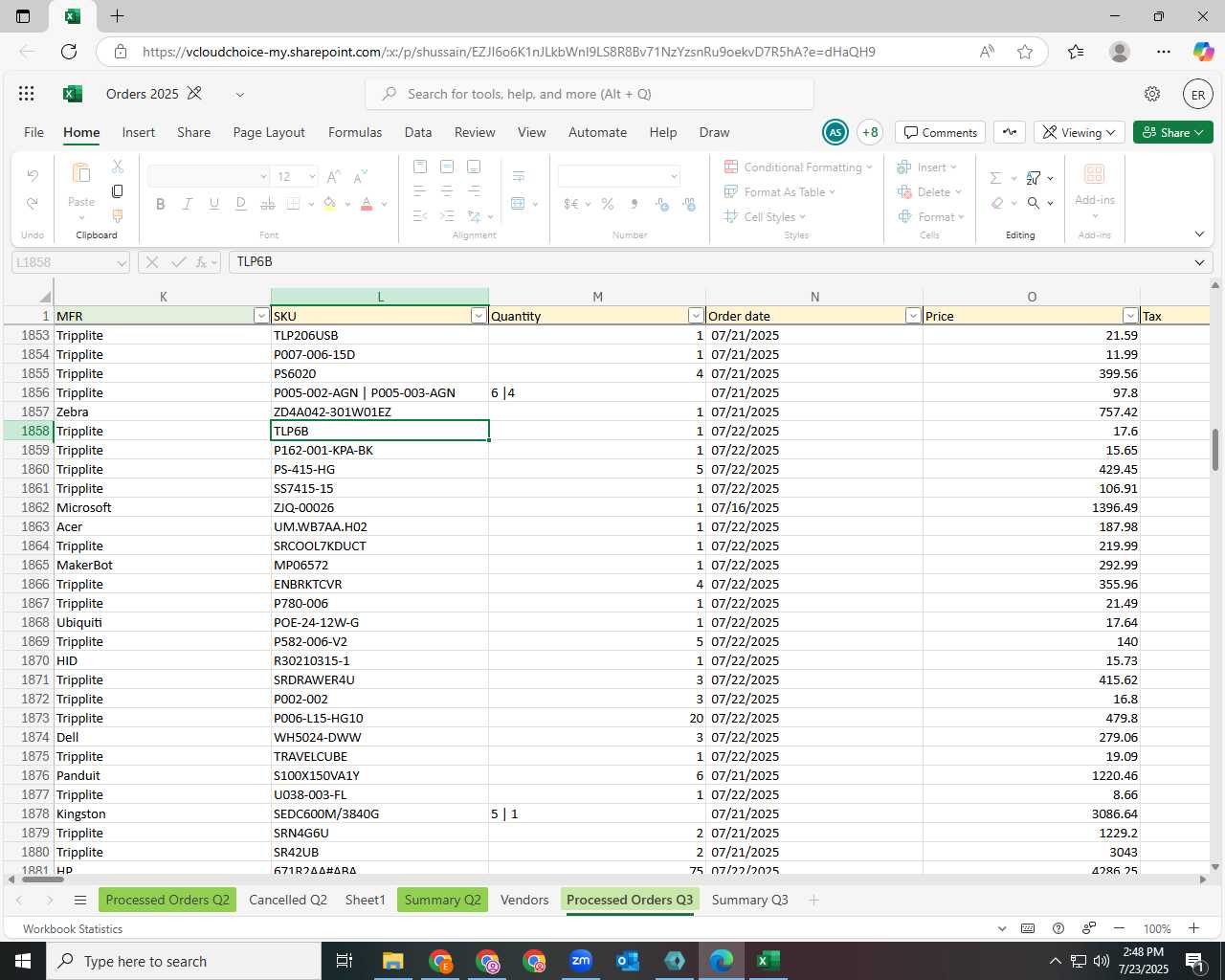Open the settings gear in Excel header

tap(1152, 94)
